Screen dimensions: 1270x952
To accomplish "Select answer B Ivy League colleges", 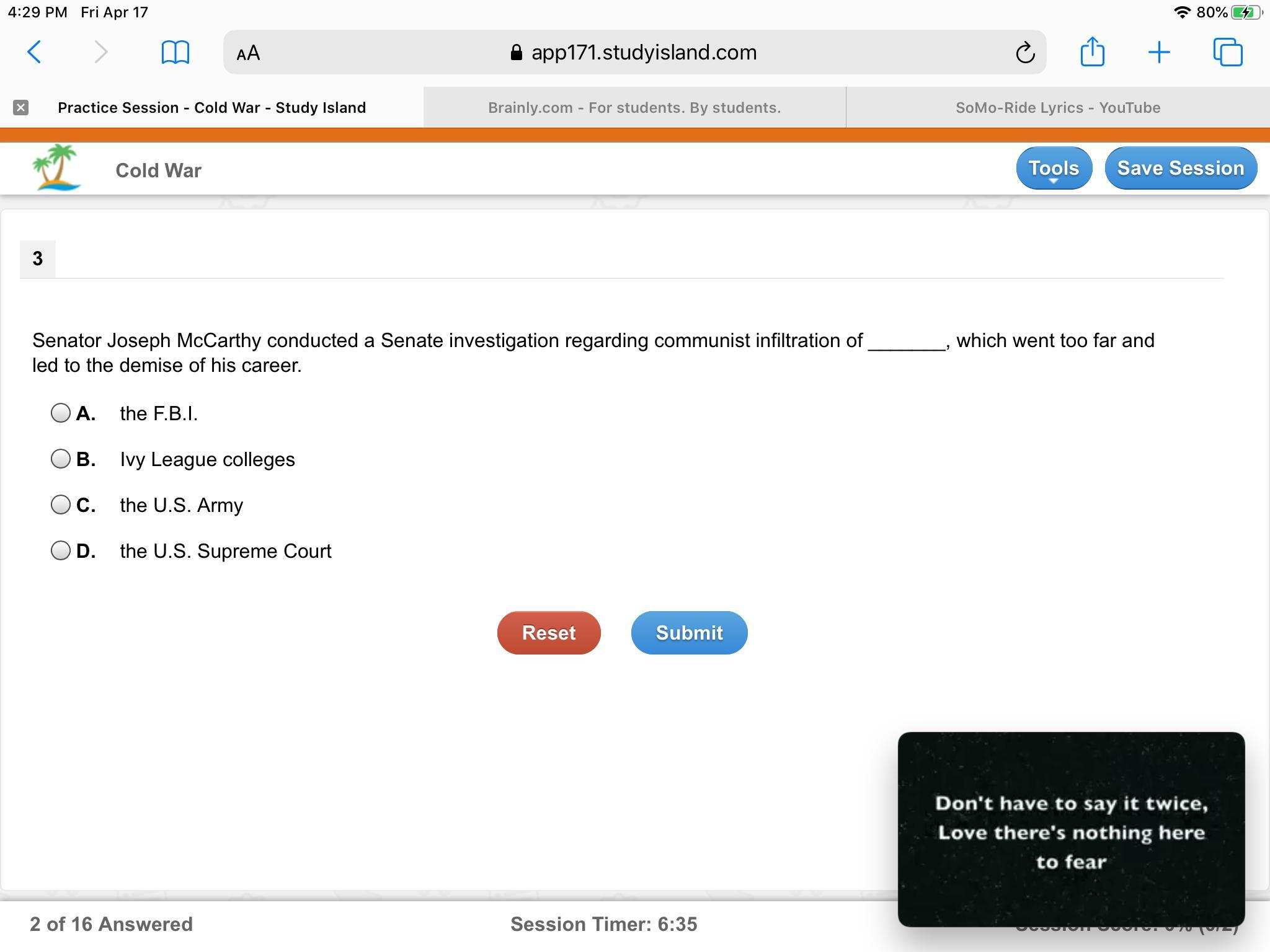I will tap(61, 459).
